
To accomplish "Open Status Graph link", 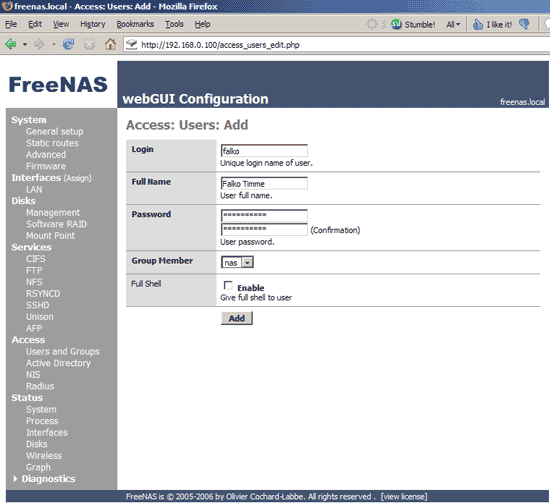I will [38, 467].
